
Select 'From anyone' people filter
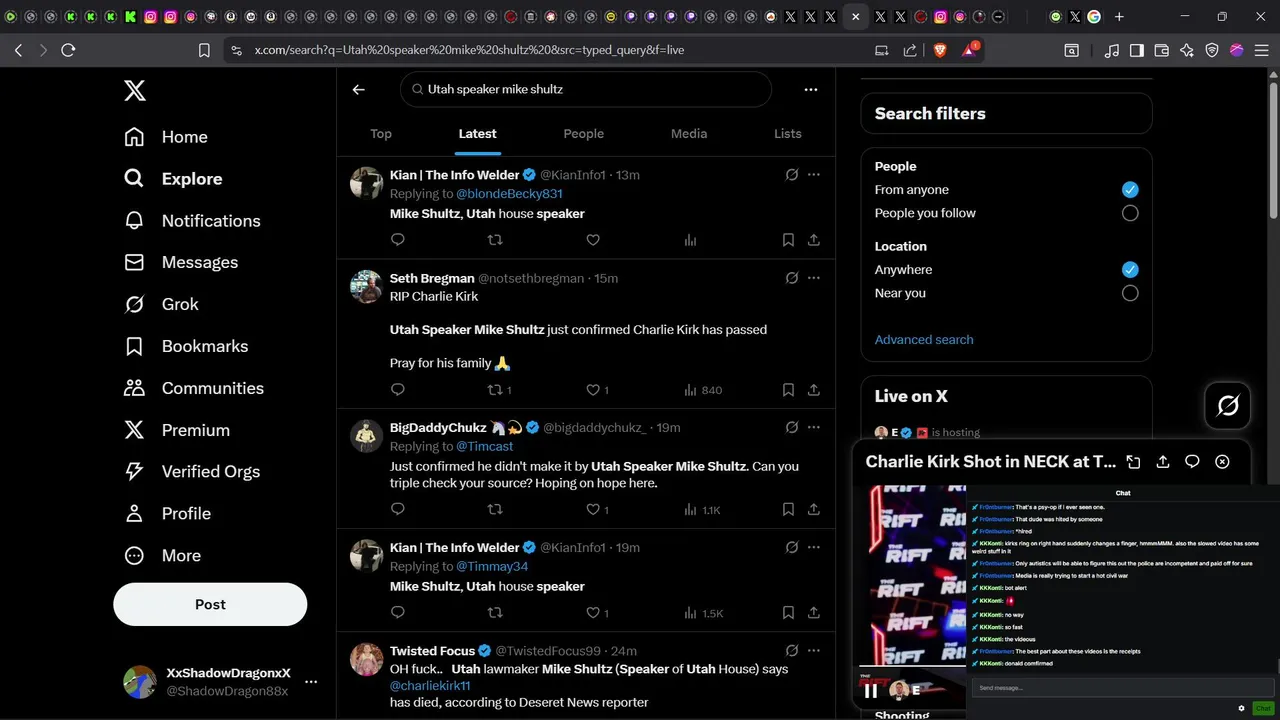[1130, 190]
